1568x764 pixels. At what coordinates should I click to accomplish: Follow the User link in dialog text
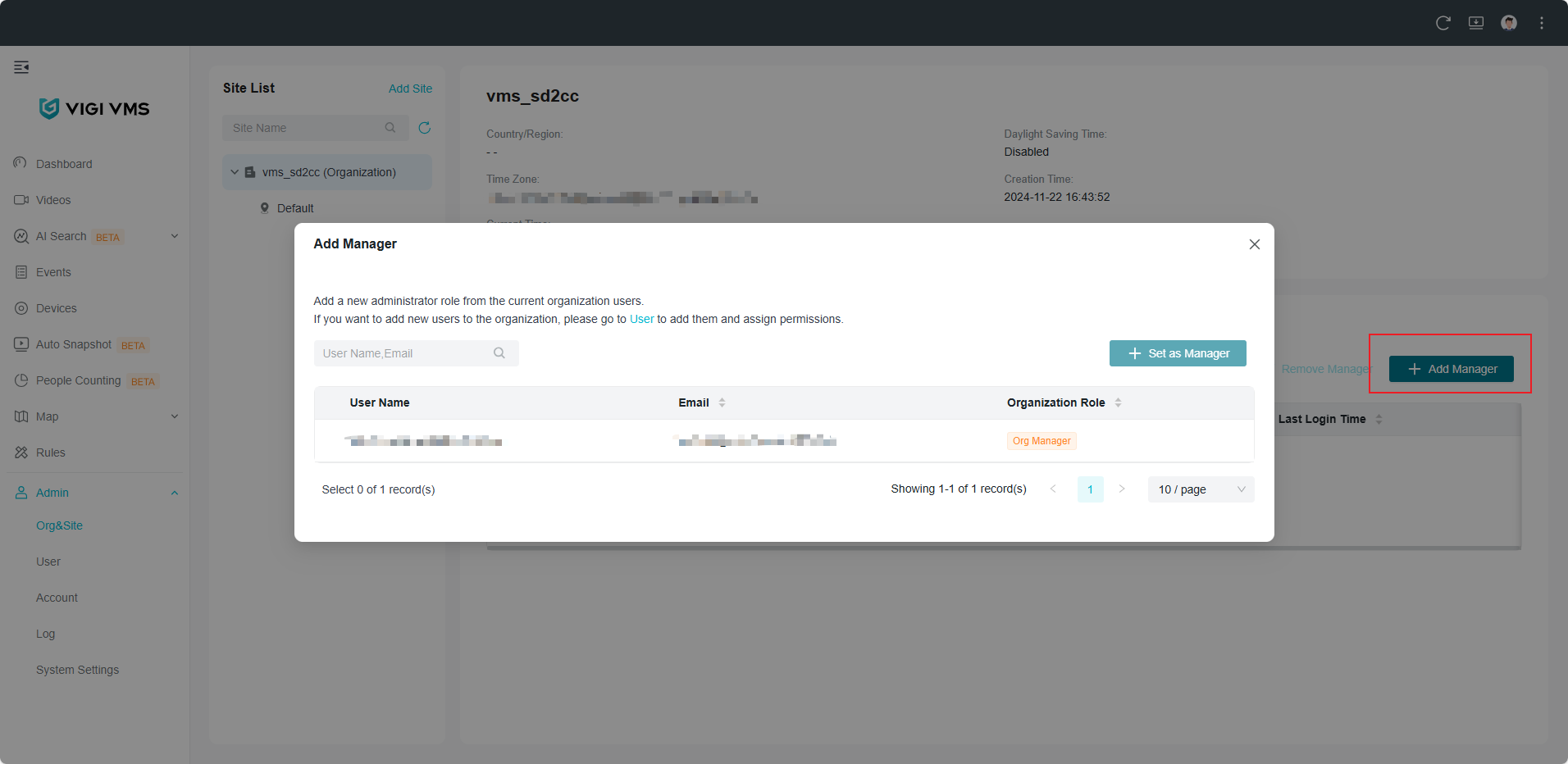click(x=641, y=319)
